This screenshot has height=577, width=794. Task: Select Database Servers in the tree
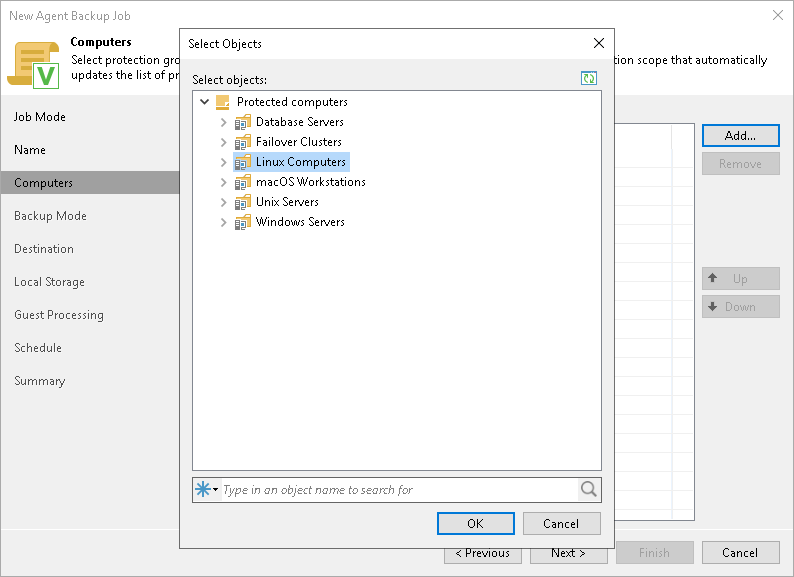pos(300,122)
